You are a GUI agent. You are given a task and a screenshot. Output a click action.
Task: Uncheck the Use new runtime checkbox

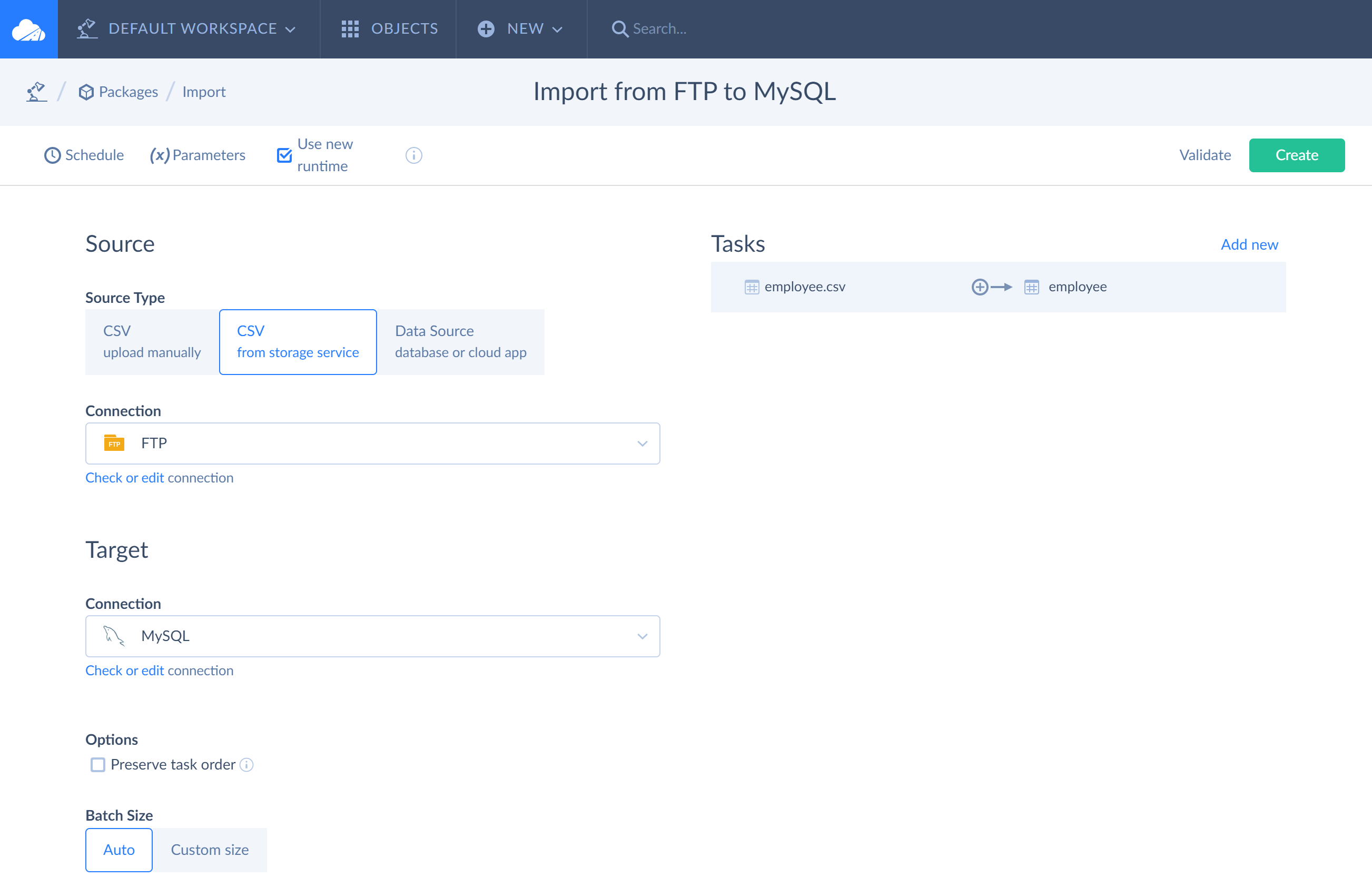pos(284,155)
